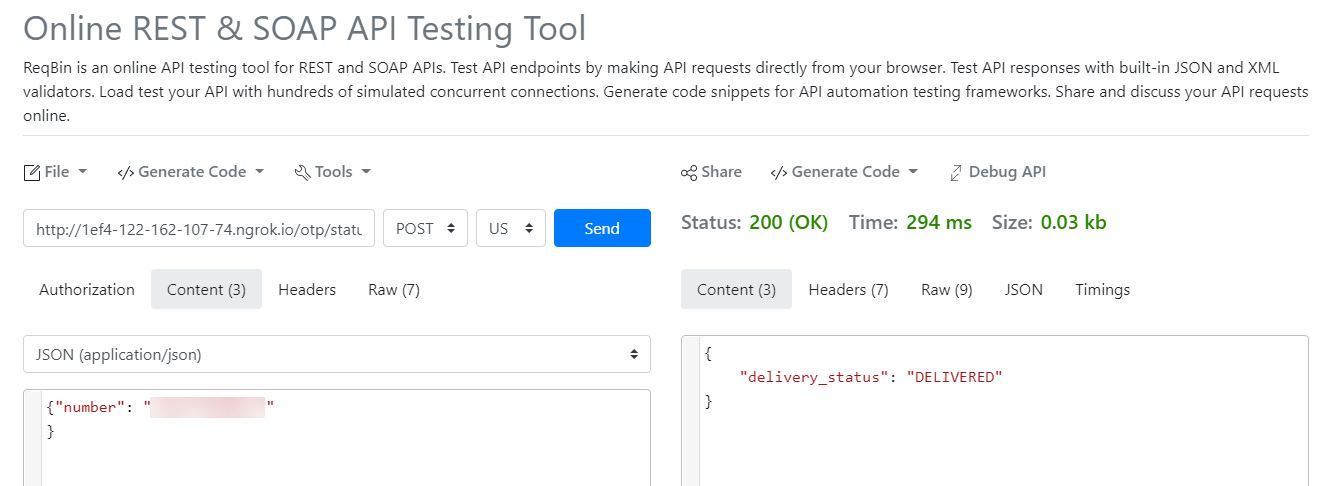This screenshot has width=1329, height=486.
Task: Click the File edit icon
Action: click(x=32, y=172)
